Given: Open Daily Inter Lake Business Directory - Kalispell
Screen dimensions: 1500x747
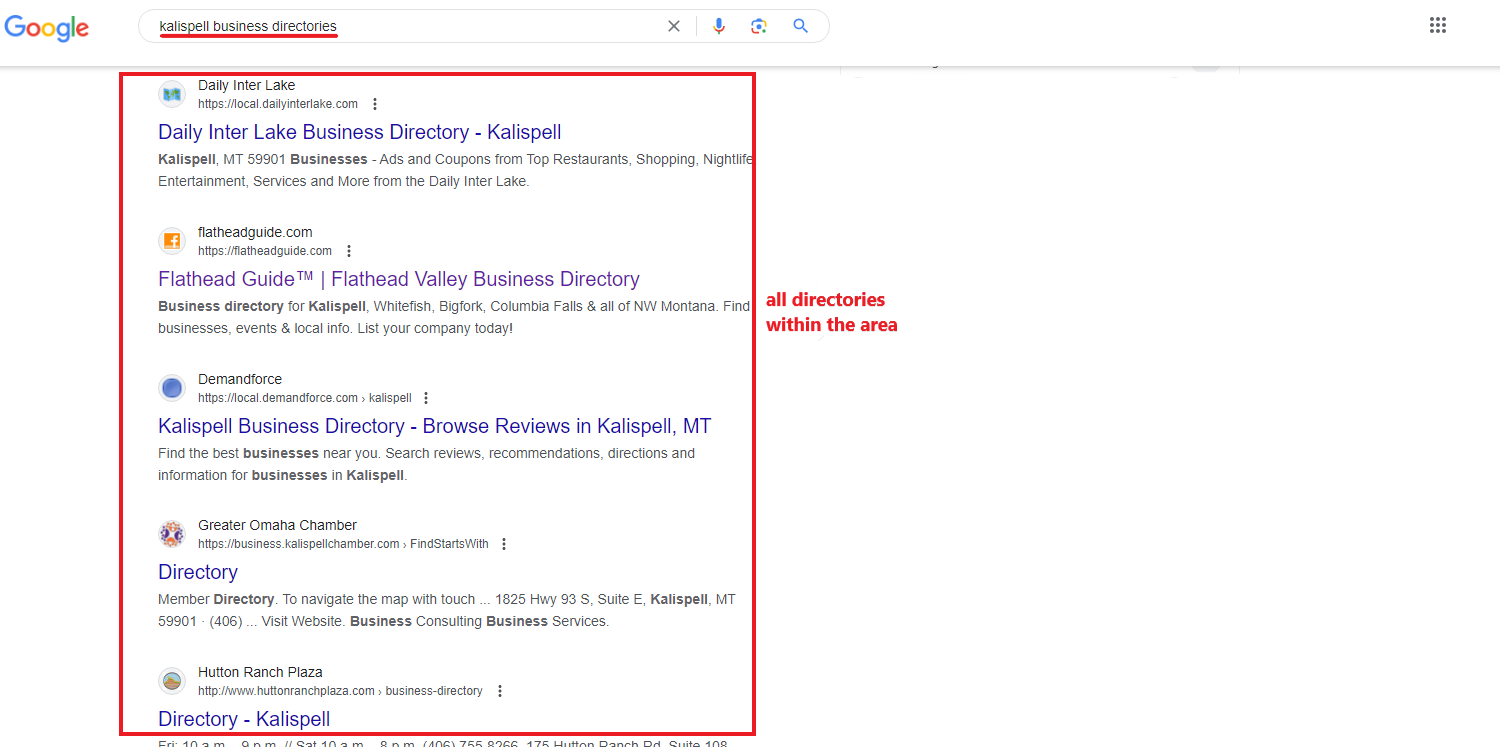Looking at the screenshot, I should [x=360, y=132].
